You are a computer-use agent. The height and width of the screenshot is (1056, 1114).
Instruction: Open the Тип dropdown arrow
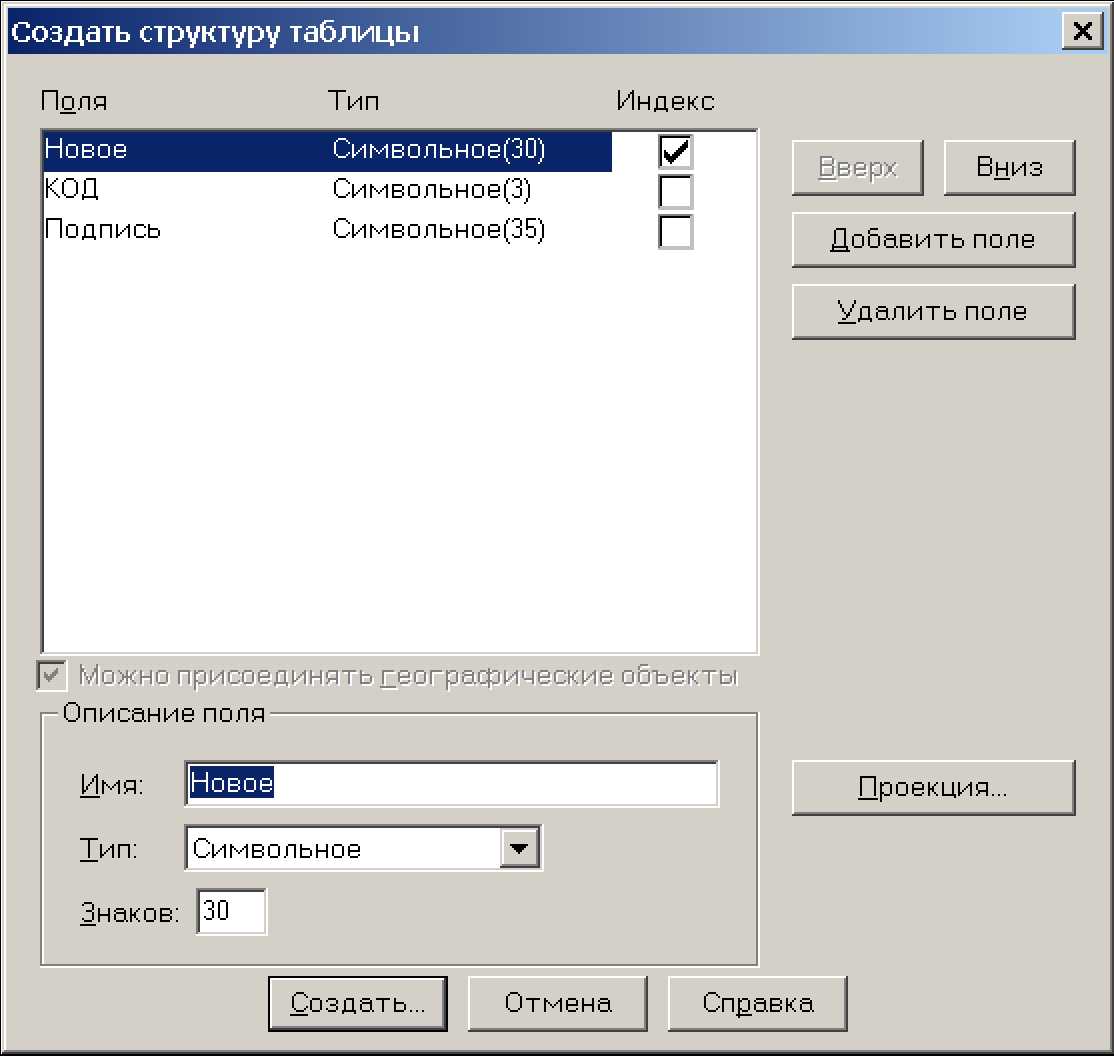(x=518, y=849)
